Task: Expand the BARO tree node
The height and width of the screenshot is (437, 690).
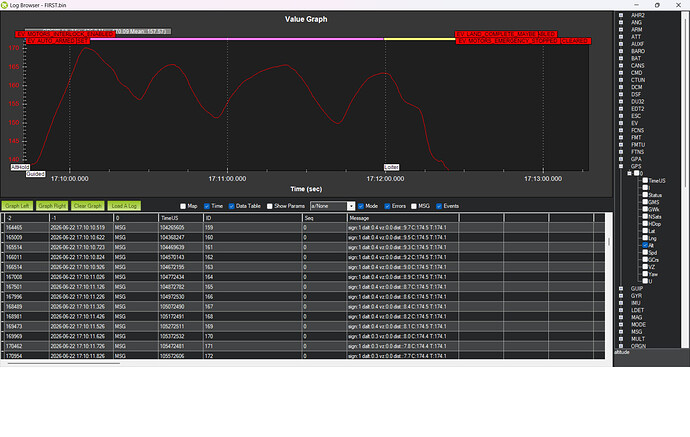Action: pos(621,51)
